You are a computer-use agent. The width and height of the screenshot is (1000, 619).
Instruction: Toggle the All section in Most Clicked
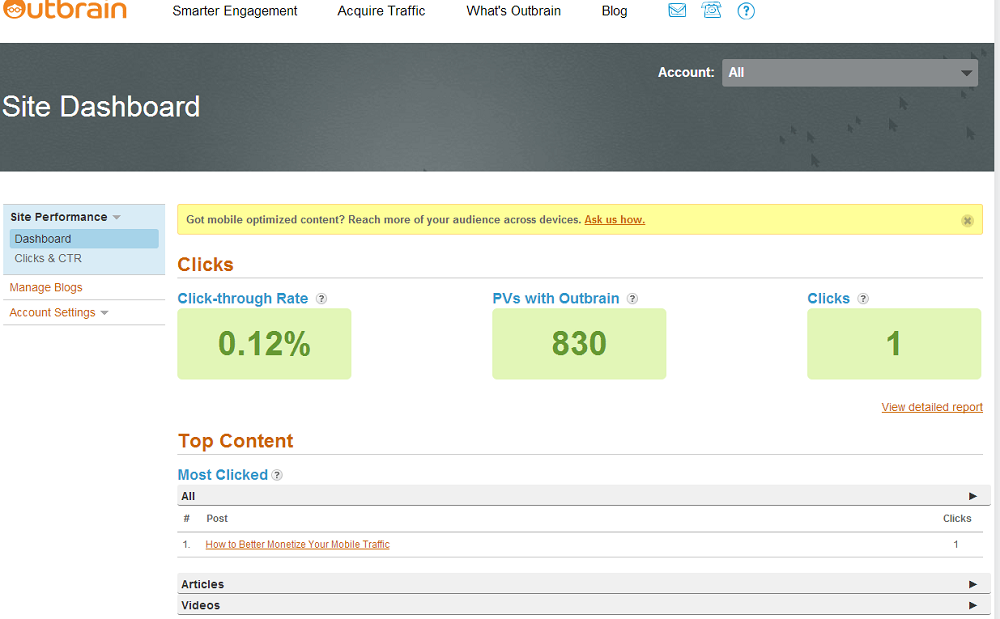pyautogui.click(x=972, y=496)
